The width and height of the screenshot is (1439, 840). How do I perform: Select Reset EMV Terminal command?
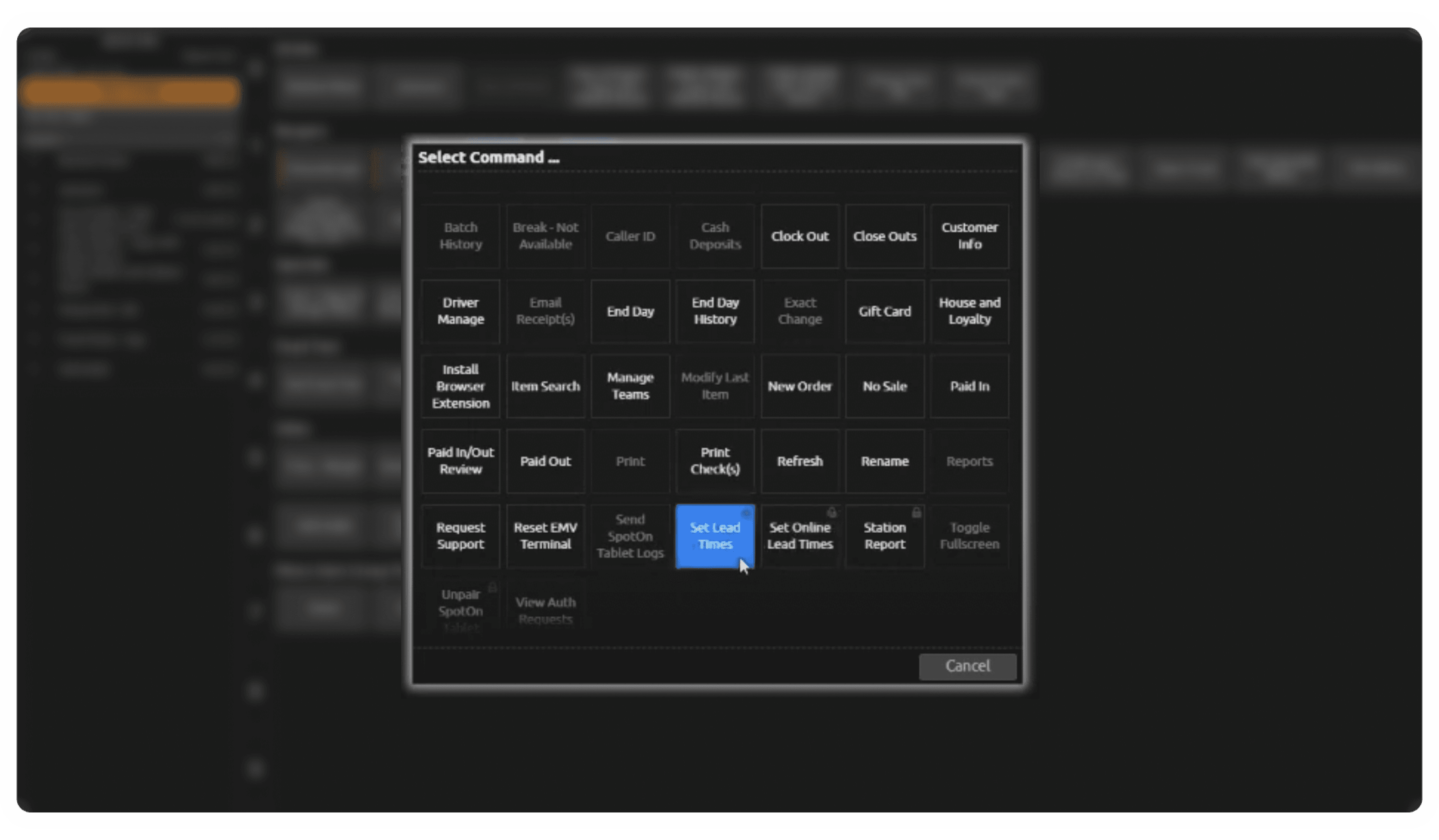click(545, 536)
